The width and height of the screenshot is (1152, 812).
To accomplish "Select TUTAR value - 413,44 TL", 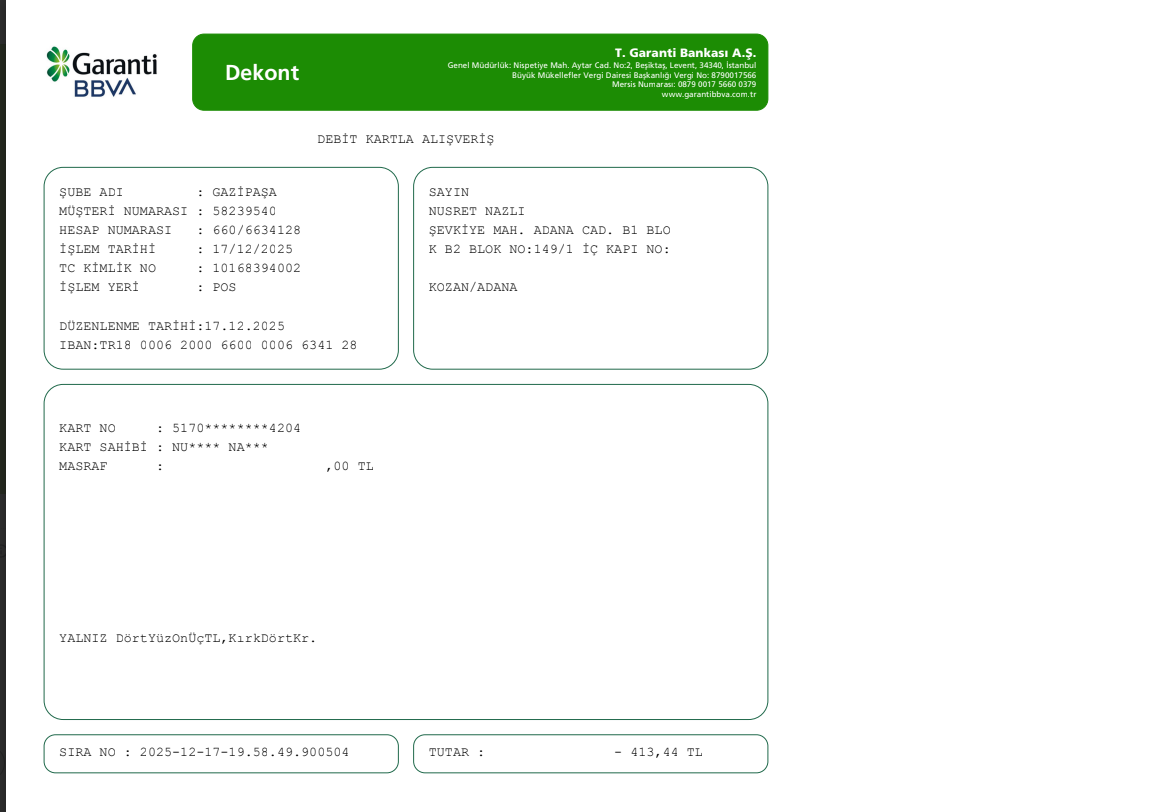I will (x=658, y=752).
